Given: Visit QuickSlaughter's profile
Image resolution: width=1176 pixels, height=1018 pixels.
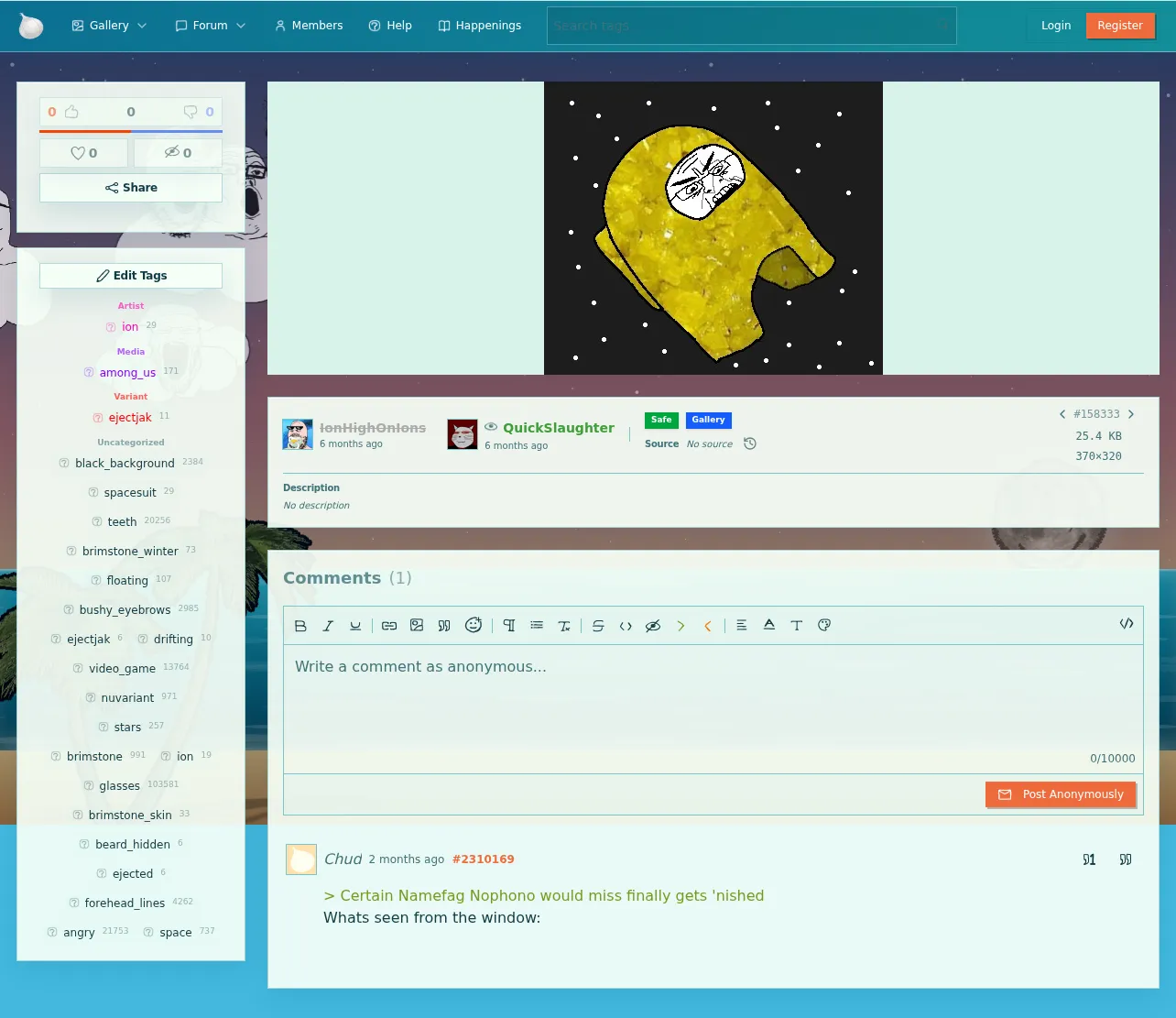Looking at the screenshot, I should [x=559, y=428].
